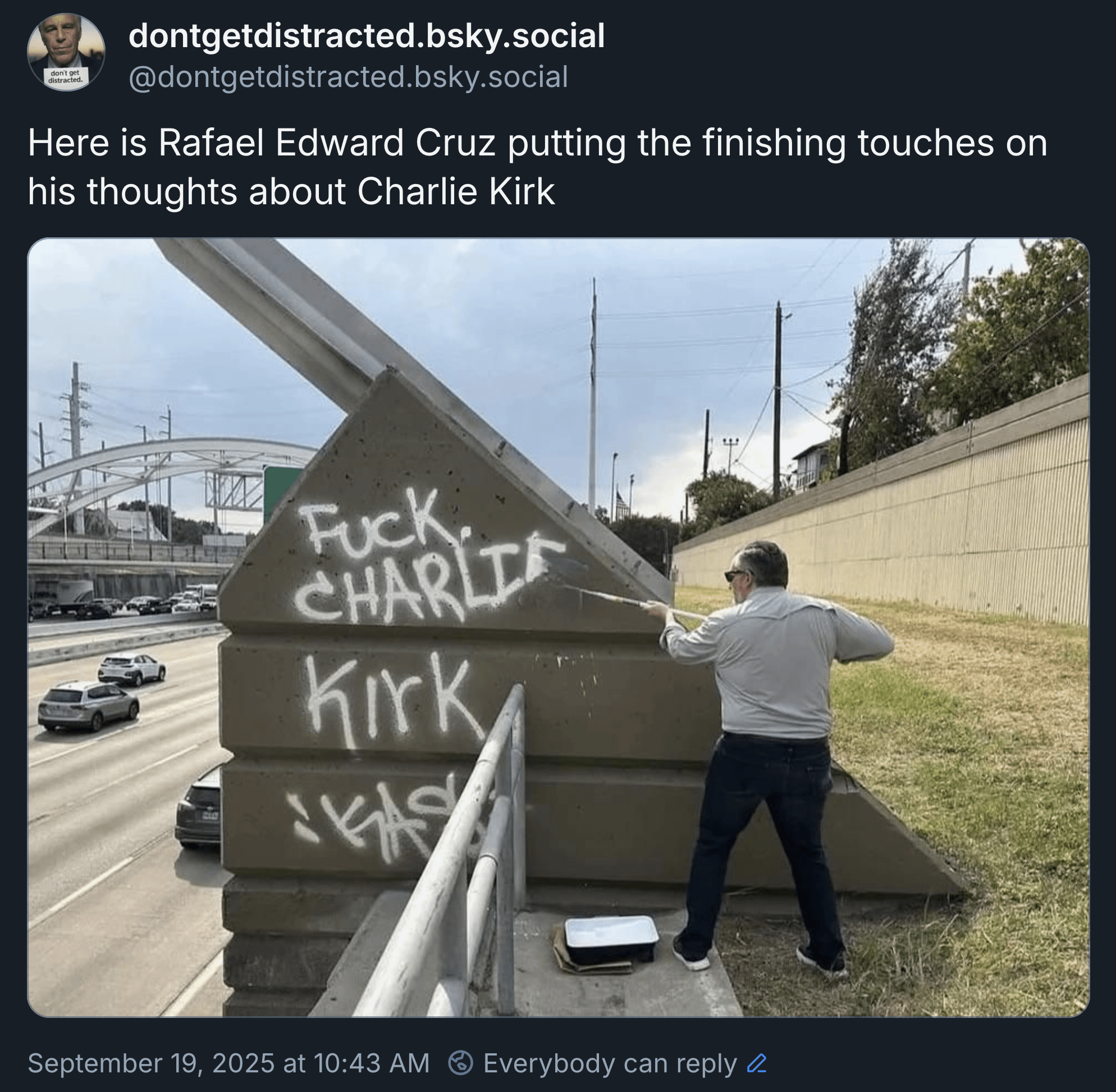Click "Charlie Kirk" in the post caption

(456, 191)
